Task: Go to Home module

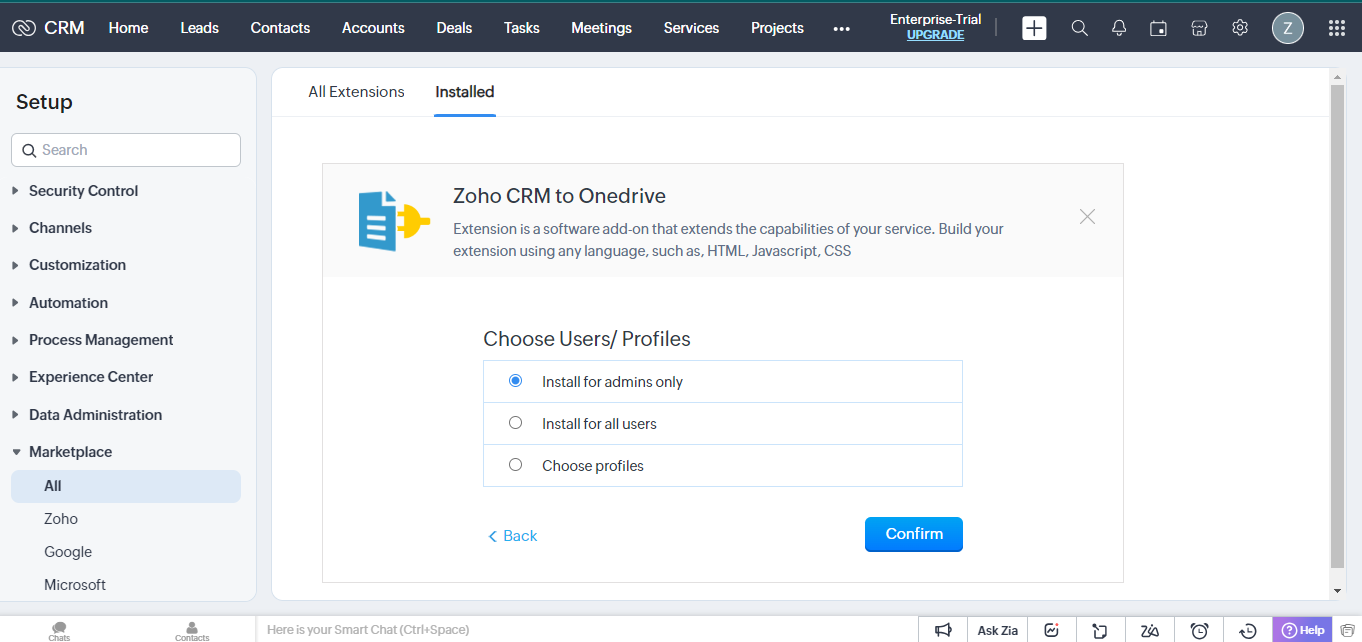Action: click(128, 28)
